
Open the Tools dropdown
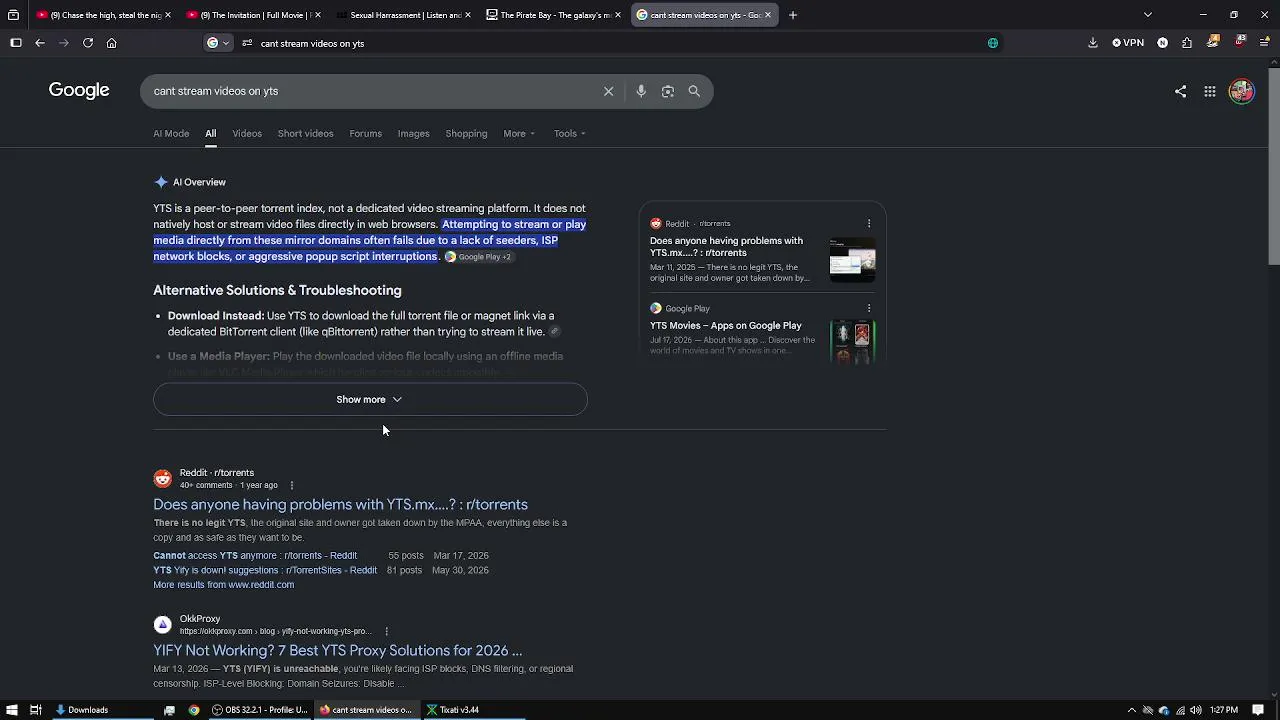tap(570, 134)
